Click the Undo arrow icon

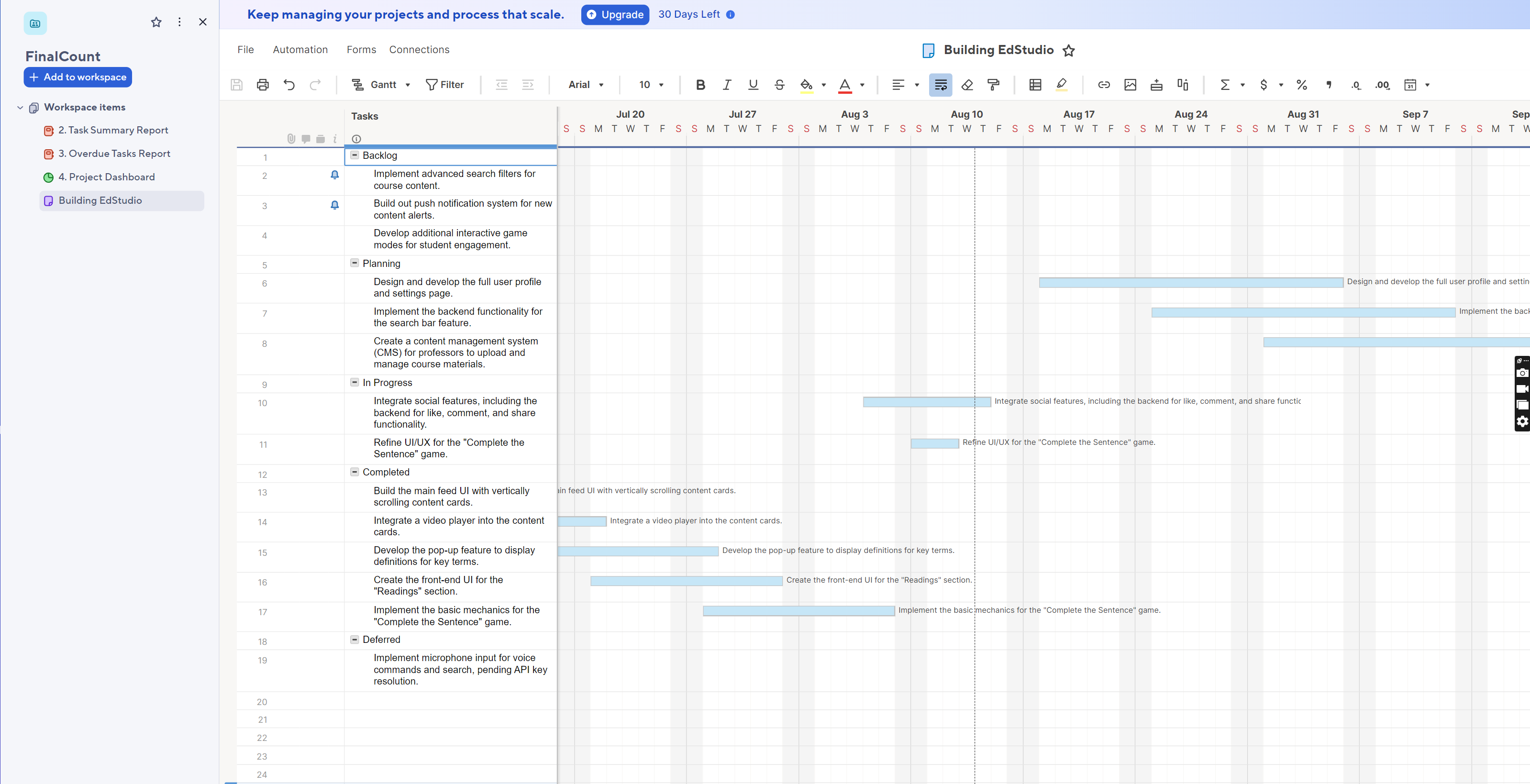pyautogui.click(x=289, y=85)
